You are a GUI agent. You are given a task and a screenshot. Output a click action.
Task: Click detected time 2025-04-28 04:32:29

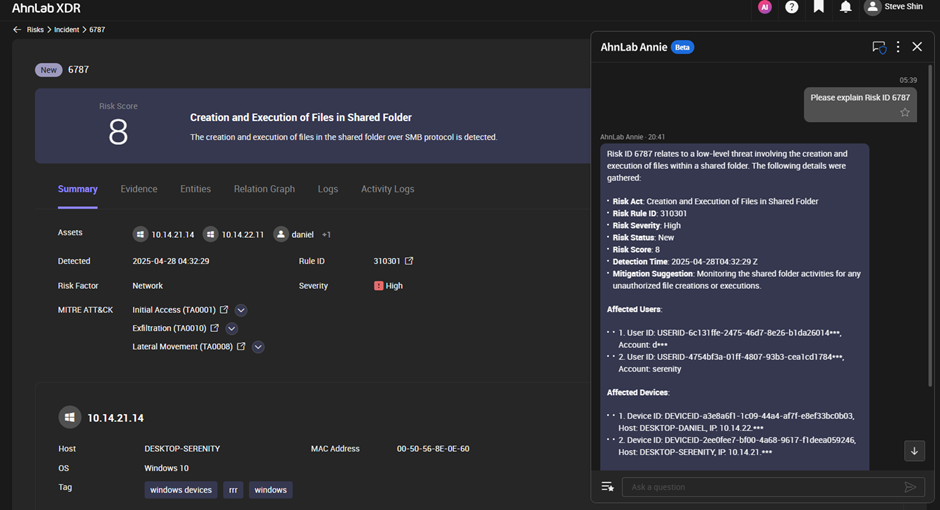171,261
